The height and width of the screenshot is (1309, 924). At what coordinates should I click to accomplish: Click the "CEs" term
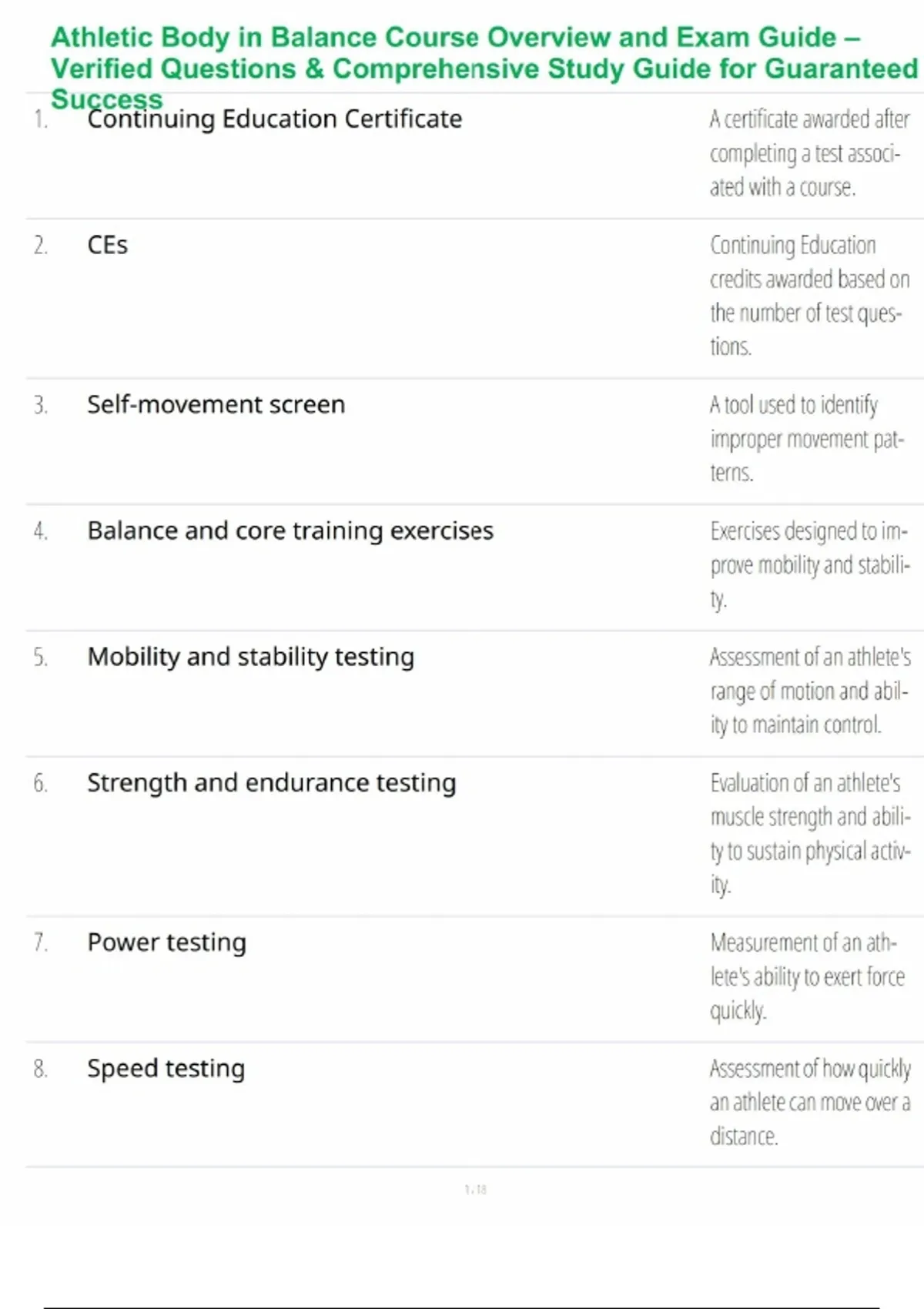pyautogui.click(x=108, y=246)
